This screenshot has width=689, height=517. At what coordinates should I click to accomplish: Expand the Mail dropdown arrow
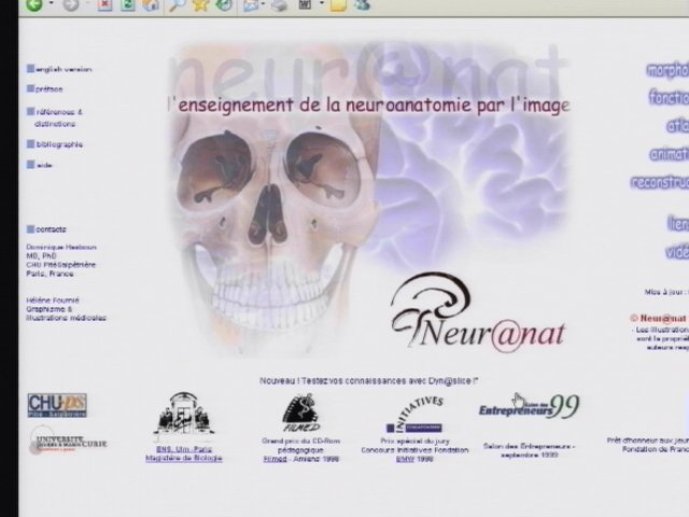click(x=263, y=4)
